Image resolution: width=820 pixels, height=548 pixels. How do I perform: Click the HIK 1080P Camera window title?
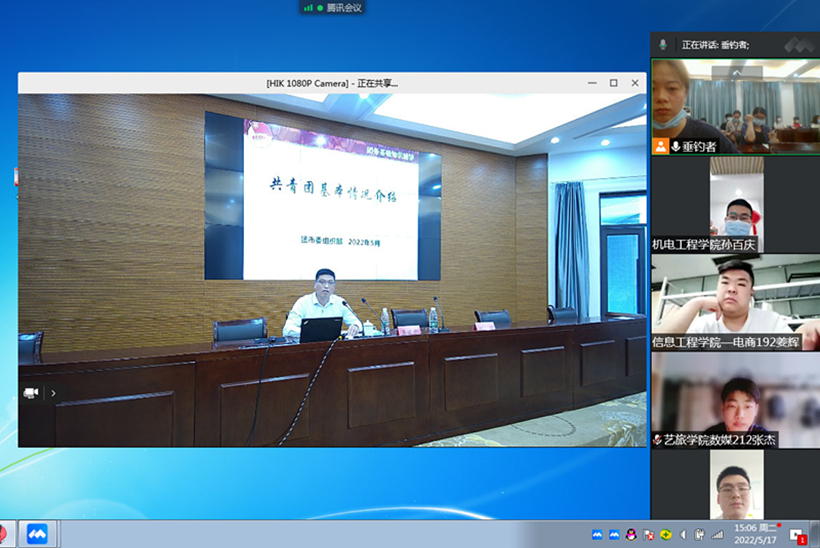pyautogui.click(x=332, y=83)
